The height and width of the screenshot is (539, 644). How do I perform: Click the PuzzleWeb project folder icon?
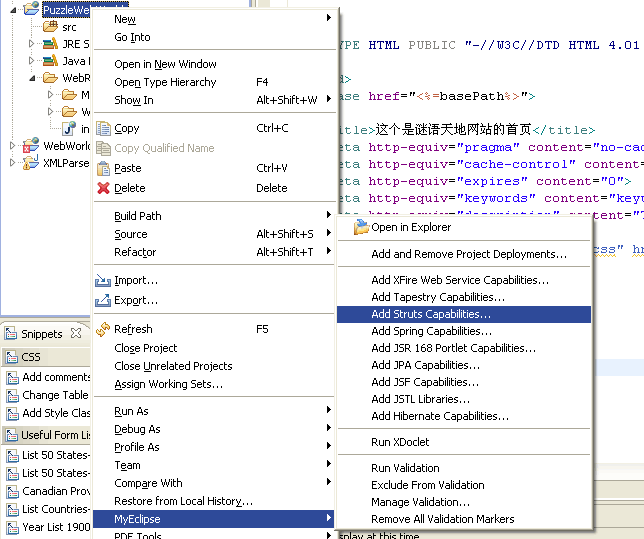pos(31,8)
